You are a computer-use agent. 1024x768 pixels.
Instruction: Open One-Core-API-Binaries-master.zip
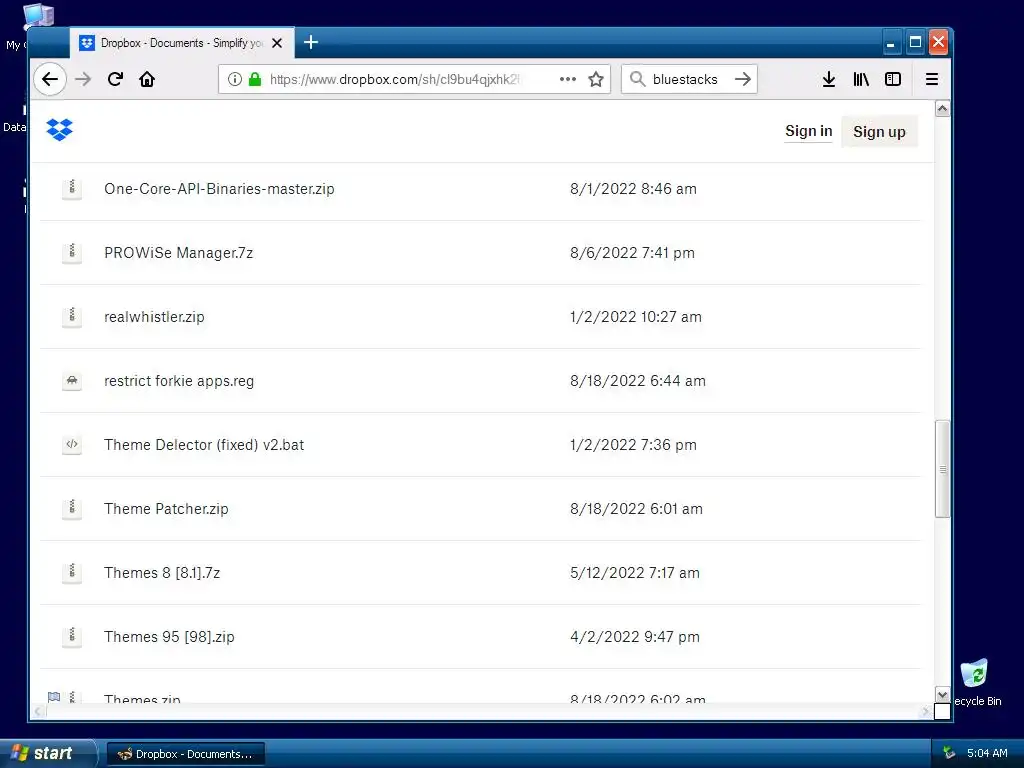coord(219,189)
